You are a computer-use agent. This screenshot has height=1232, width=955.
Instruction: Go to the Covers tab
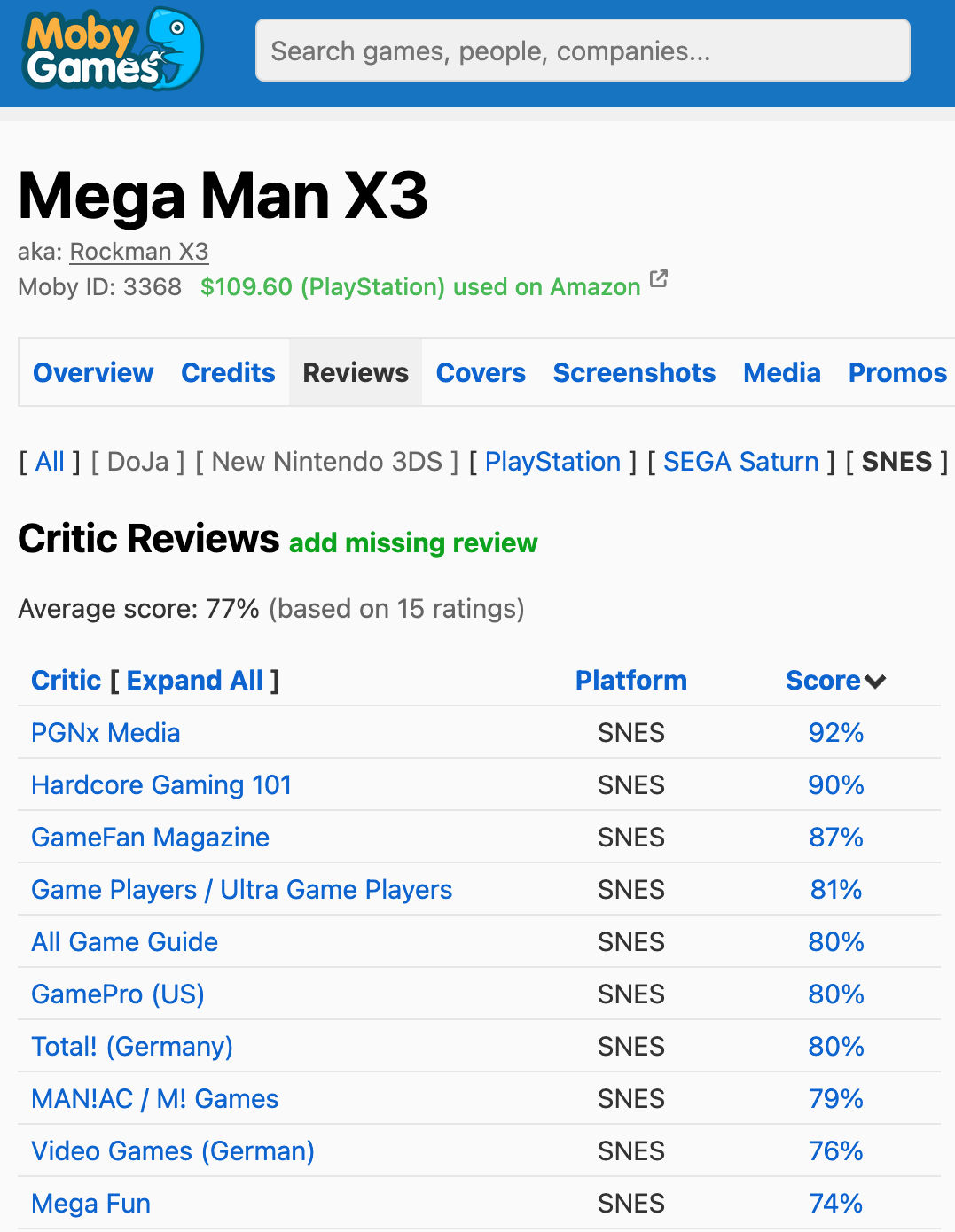click(x=481, y=373)
